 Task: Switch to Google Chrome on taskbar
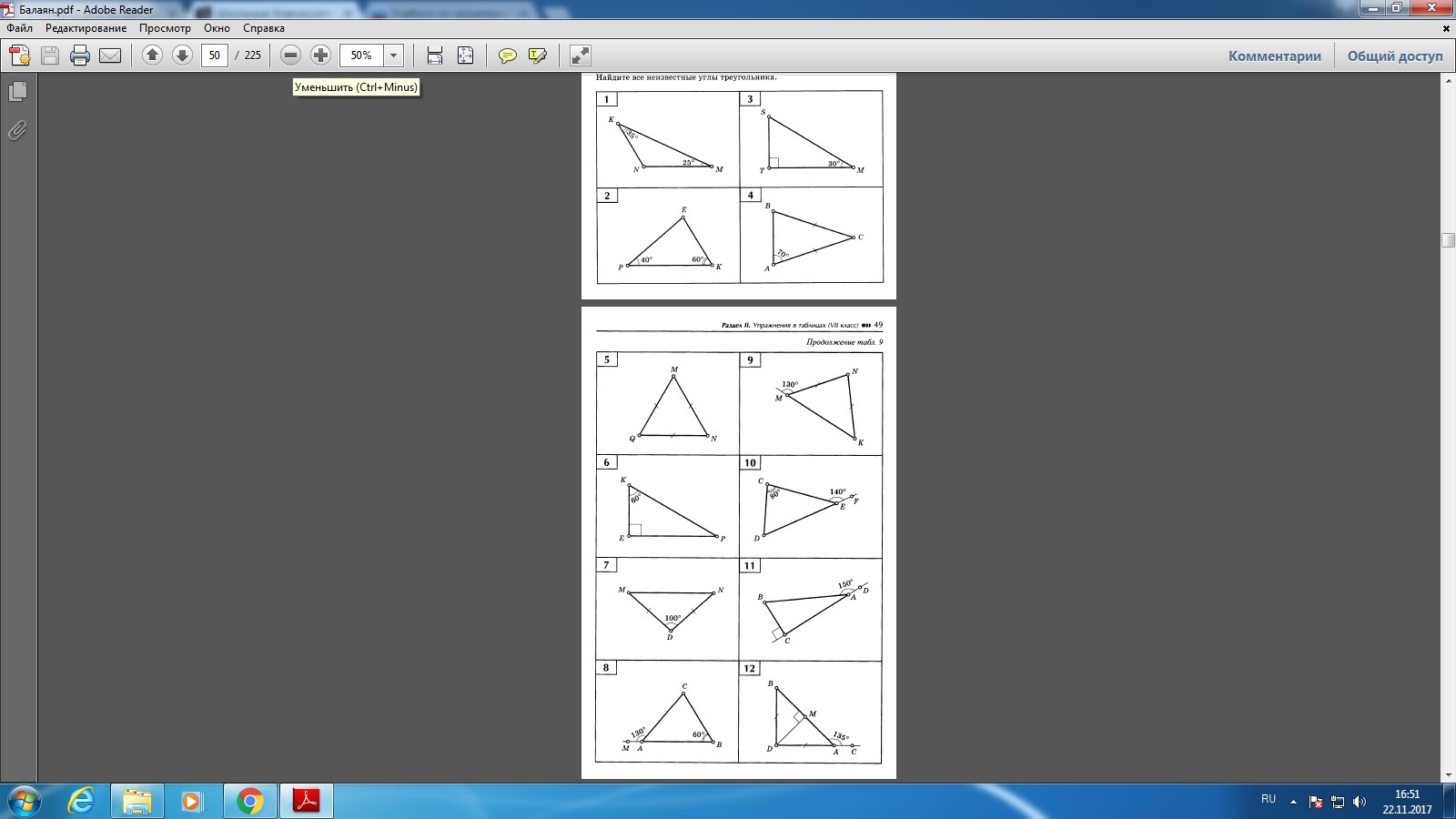point(249,801)
